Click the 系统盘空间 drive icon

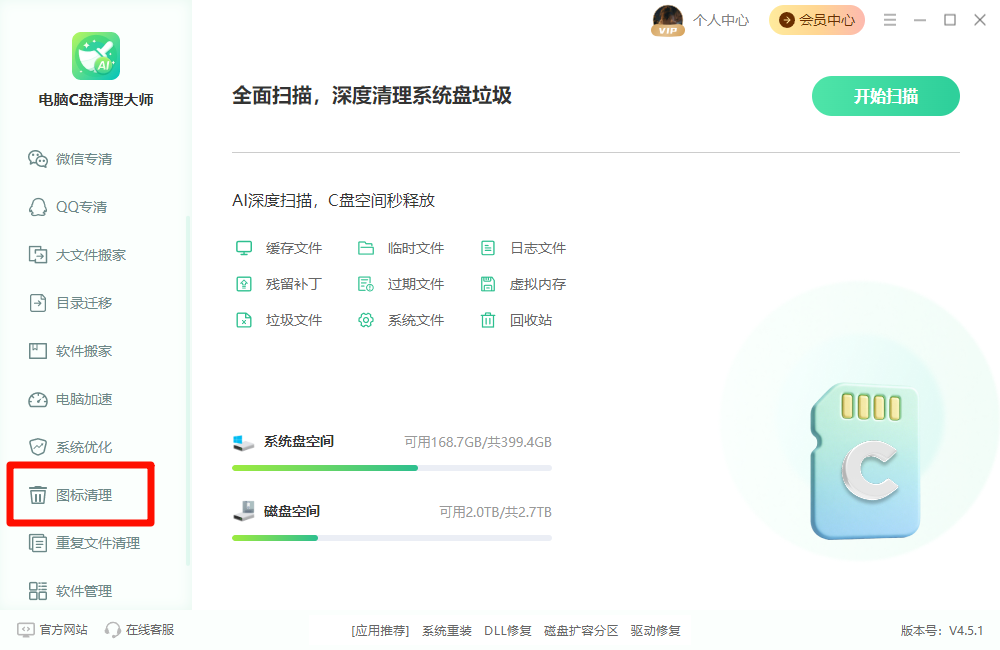[x=243, y=442]
